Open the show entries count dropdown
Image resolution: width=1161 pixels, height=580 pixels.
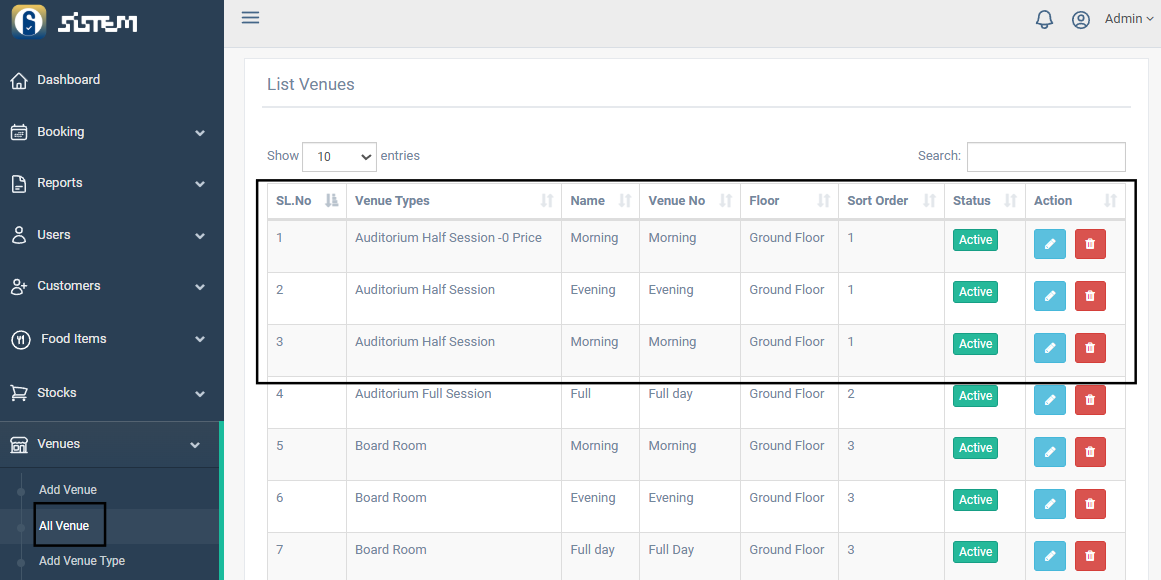[339, 156]
